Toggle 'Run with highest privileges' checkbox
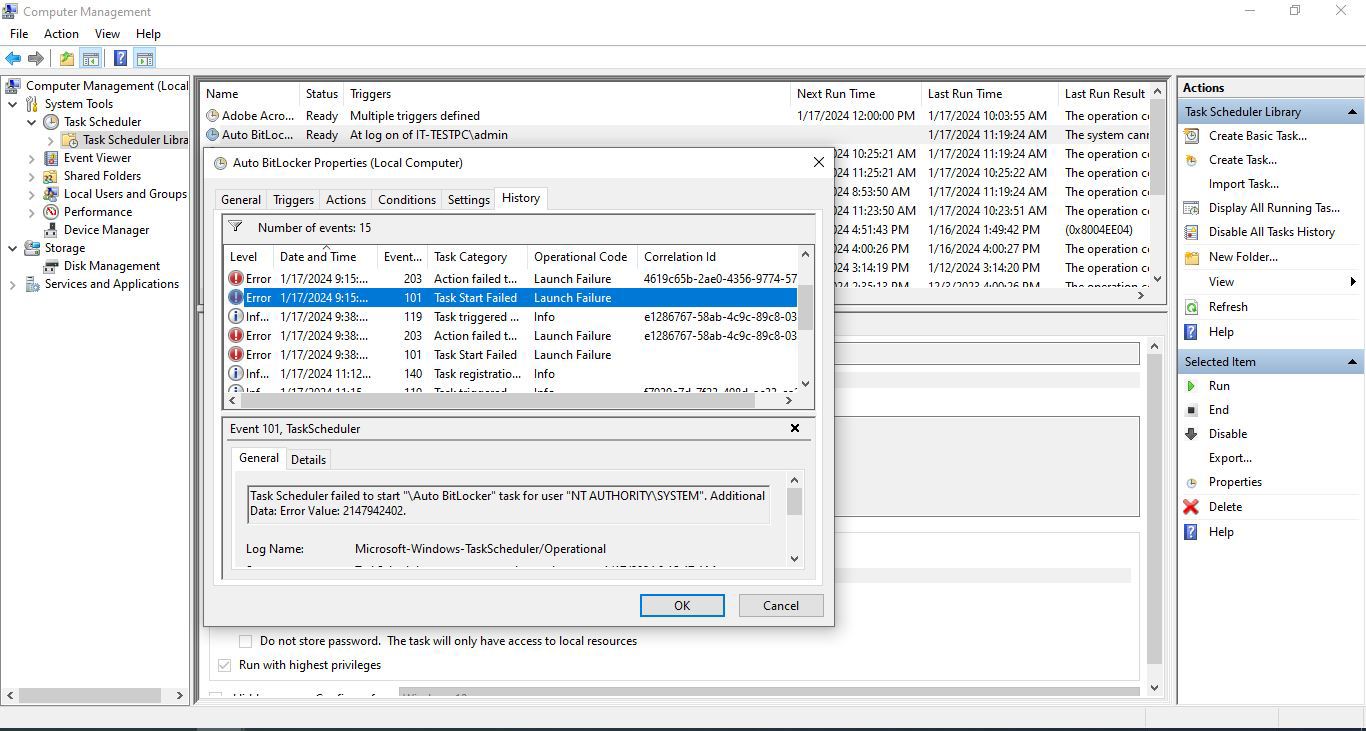 [x=224, y=665]
